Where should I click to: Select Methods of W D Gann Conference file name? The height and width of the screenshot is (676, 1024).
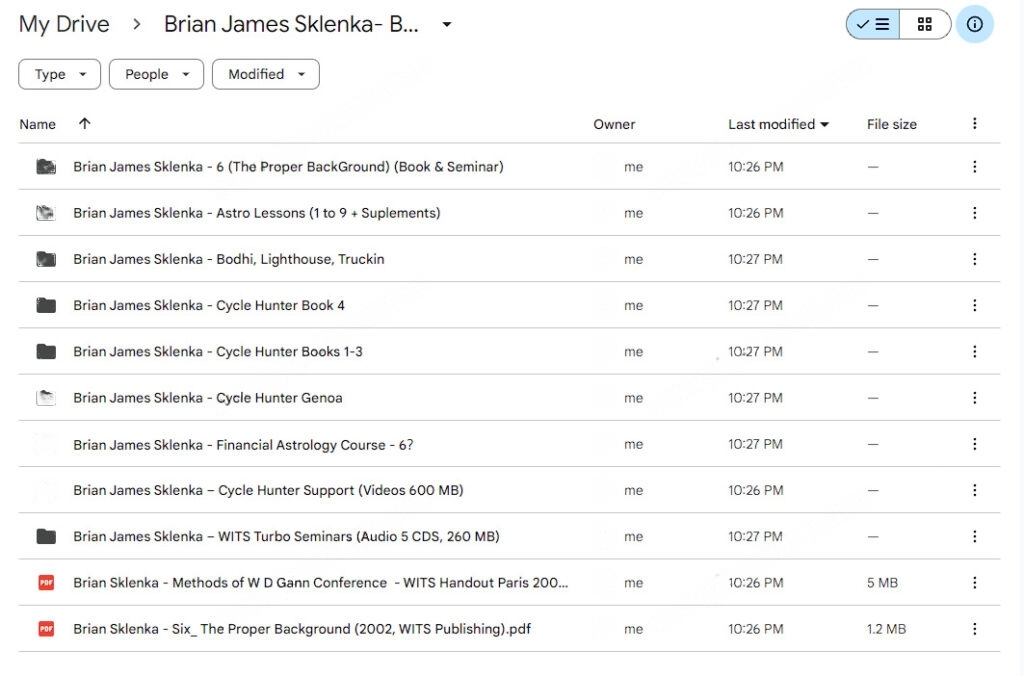[x=321, y=583]
